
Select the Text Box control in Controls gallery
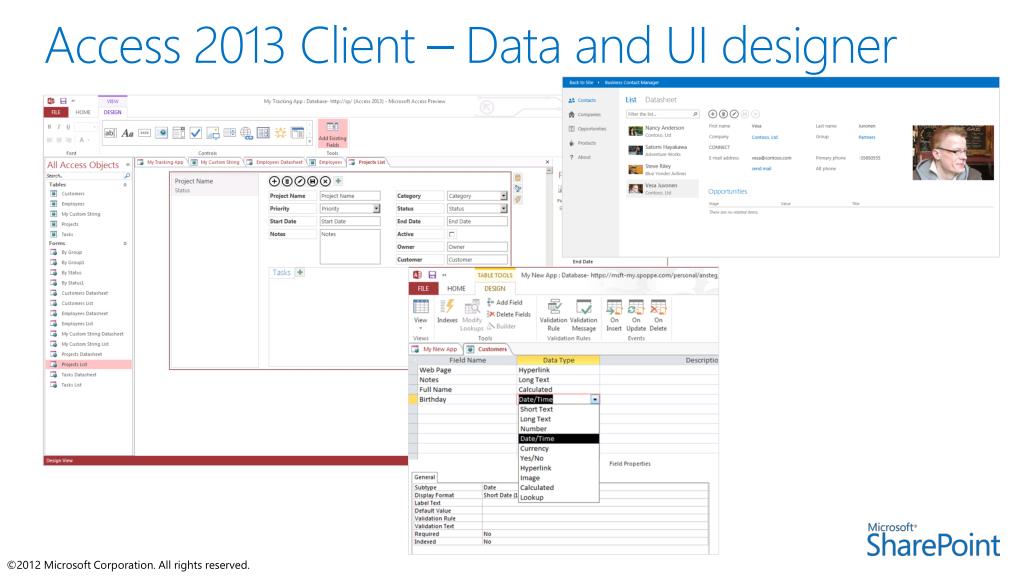[x=110, y=133]
